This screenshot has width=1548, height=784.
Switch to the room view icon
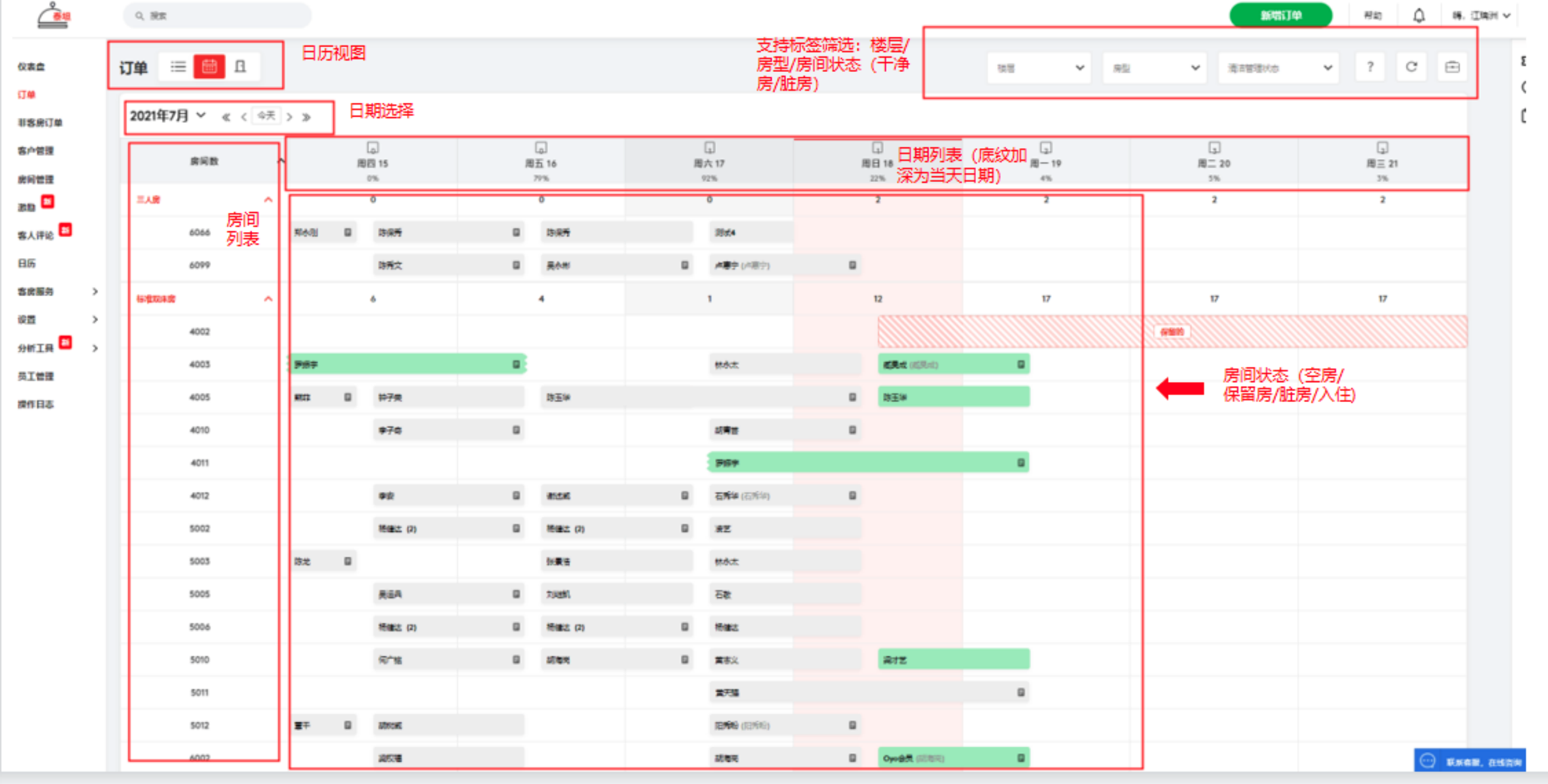tap(241, 66)
